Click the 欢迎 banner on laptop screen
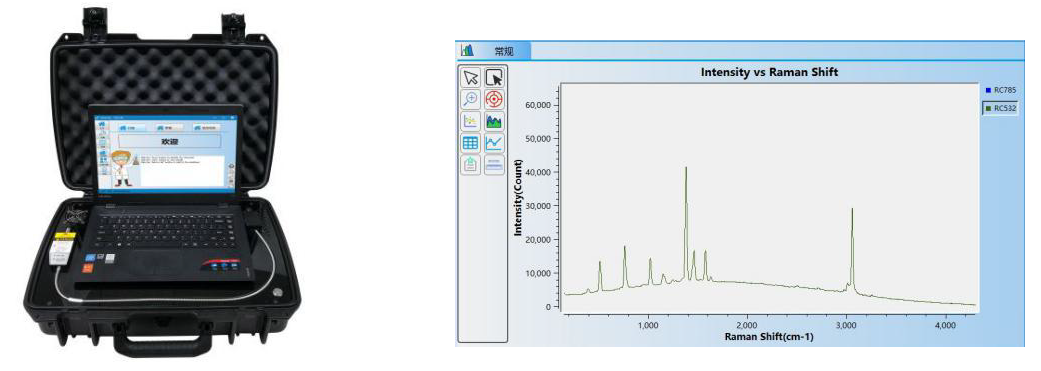 click(170, 141)
